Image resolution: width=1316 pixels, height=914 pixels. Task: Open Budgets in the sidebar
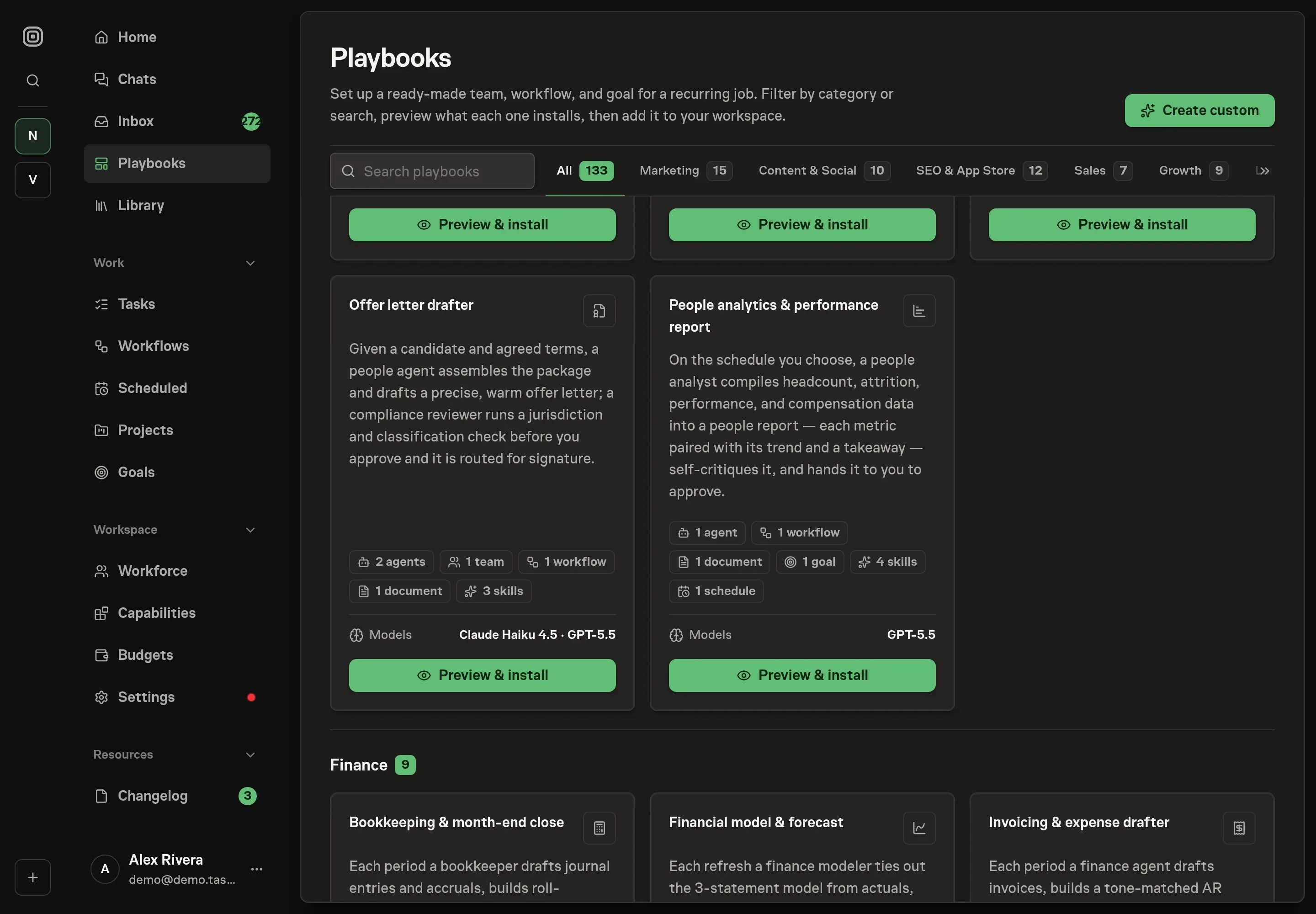pyautogui.click(x=177, y=654)
